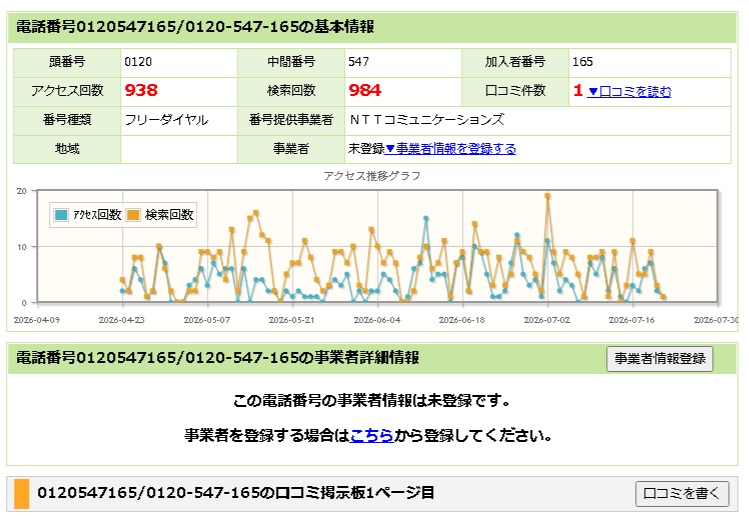Click the 2026-04-09 axis label
The image size is (749, 516).
[36, 320]
